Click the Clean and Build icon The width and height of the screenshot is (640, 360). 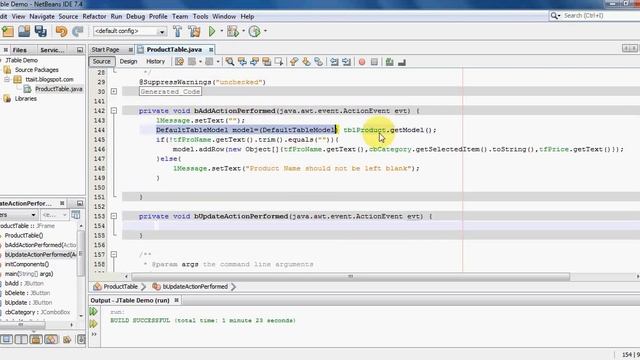pyautogui.click(x=194, y=31)
